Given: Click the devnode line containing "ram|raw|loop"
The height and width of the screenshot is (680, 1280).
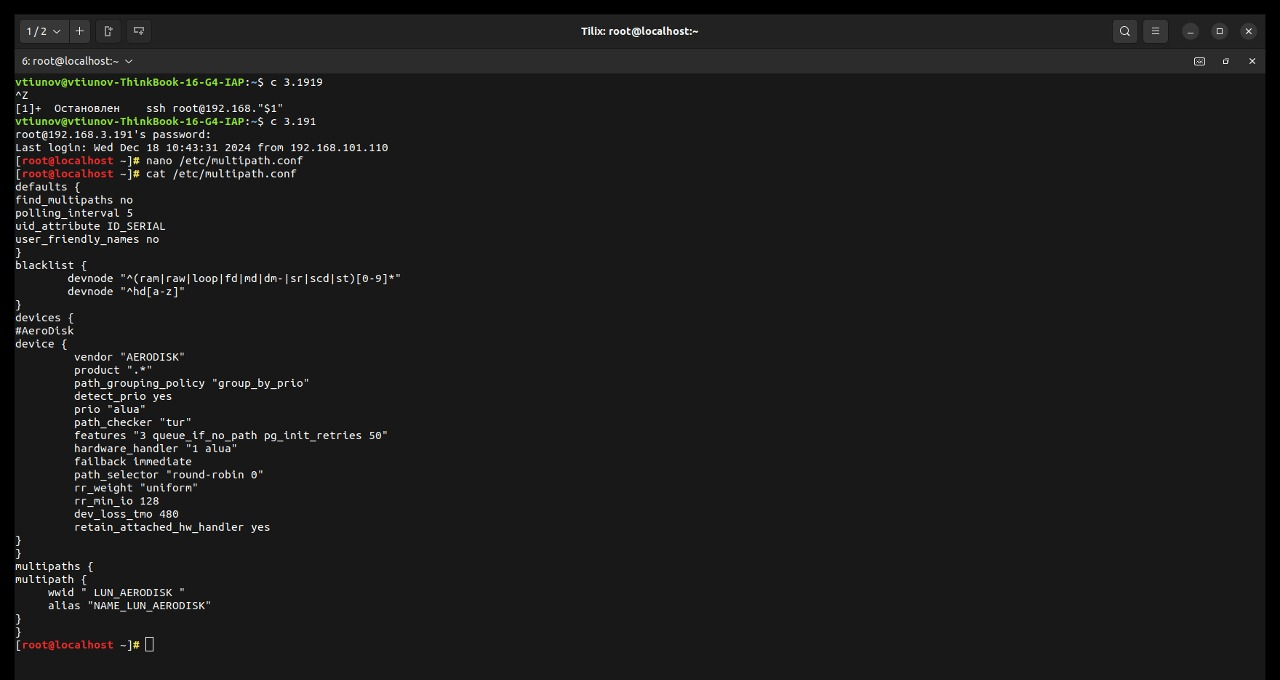Looking at the screenshot, I should pyautogui.click(x=234, y=278).
